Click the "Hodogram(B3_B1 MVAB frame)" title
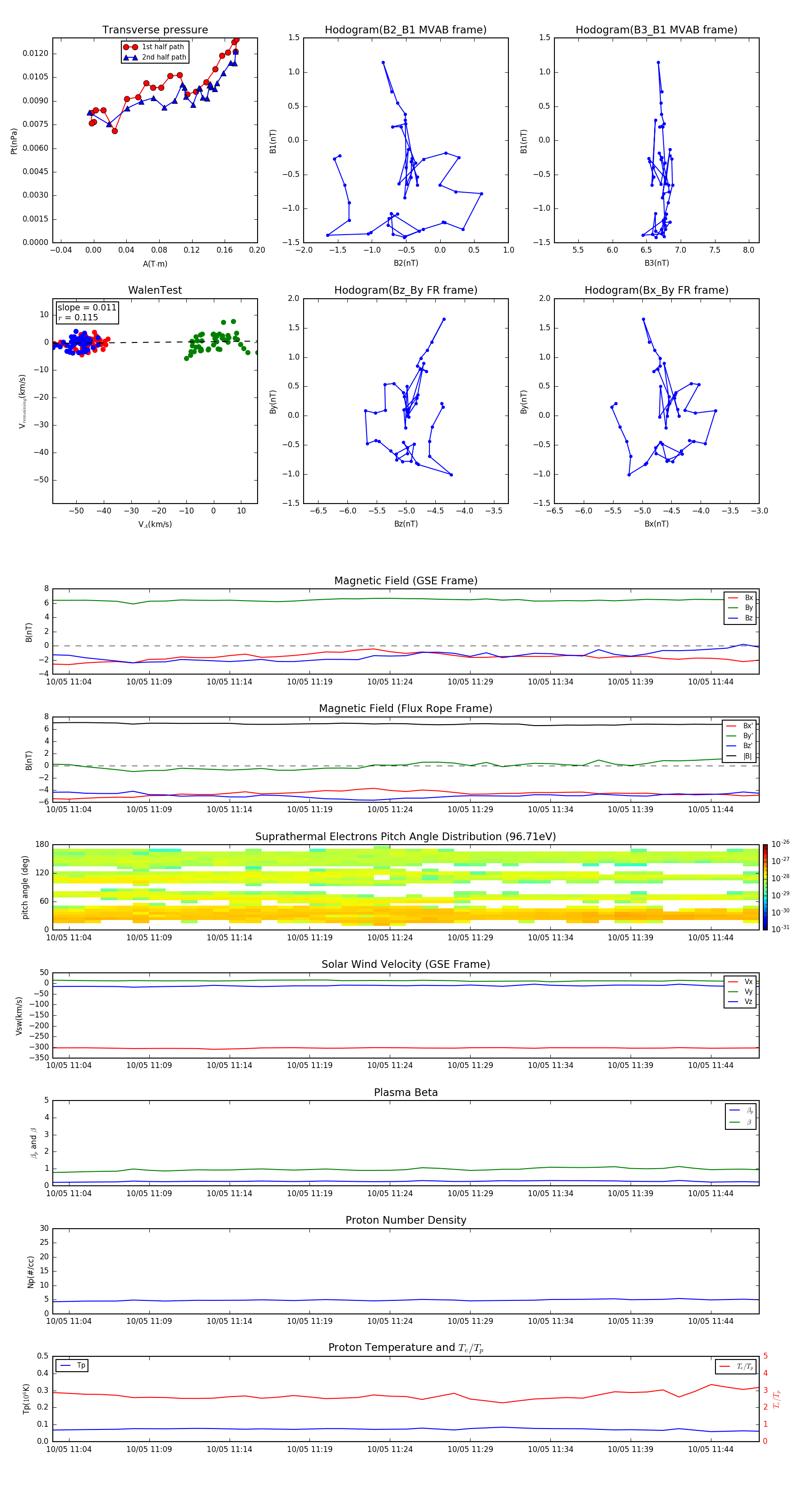The width and height of the screenshot is (812, 1489). pyautogui.click(x=656, y=29)
